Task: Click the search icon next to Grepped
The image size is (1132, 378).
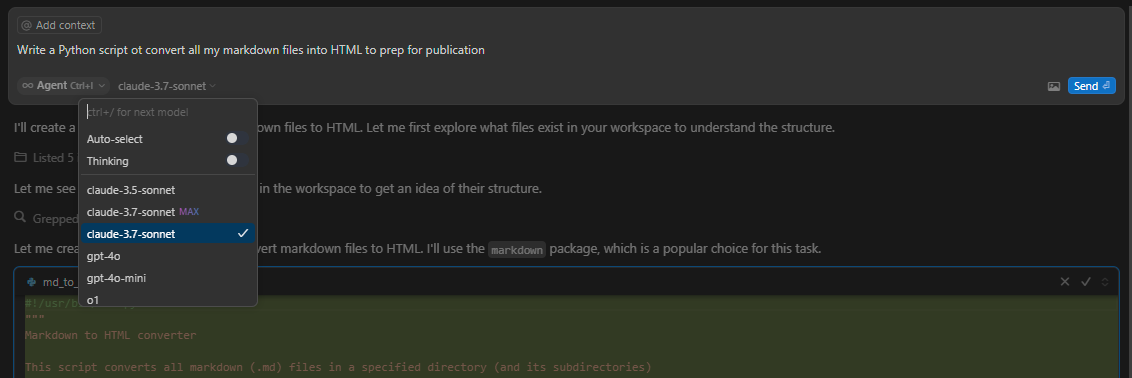Action: (x=20, y=217)
